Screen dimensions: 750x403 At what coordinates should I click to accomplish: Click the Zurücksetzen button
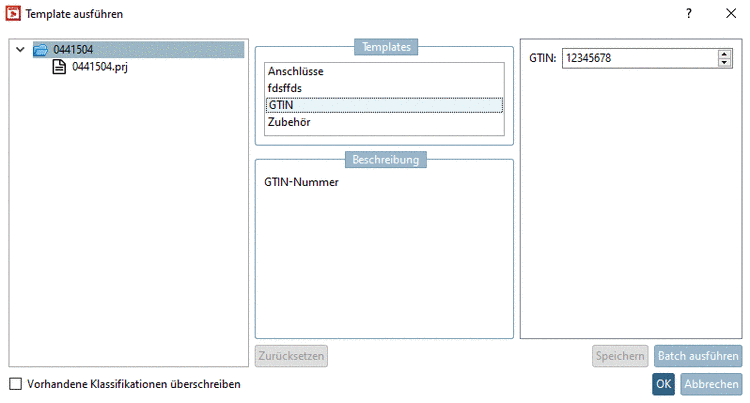(x=291, y=355)
